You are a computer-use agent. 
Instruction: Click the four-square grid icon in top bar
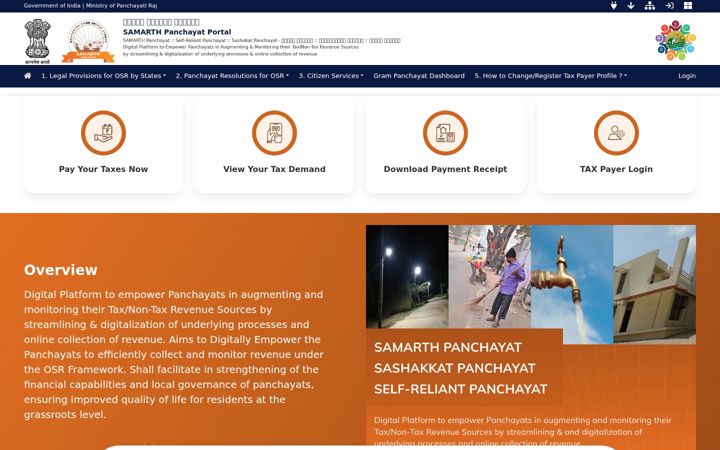[x=688, y=6]
